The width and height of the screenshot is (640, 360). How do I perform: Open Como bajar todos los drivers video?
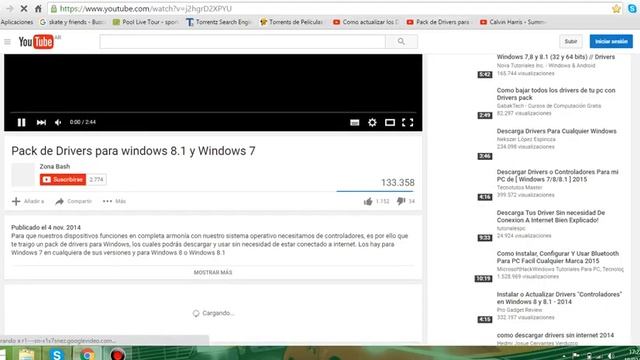coord(556,94)
